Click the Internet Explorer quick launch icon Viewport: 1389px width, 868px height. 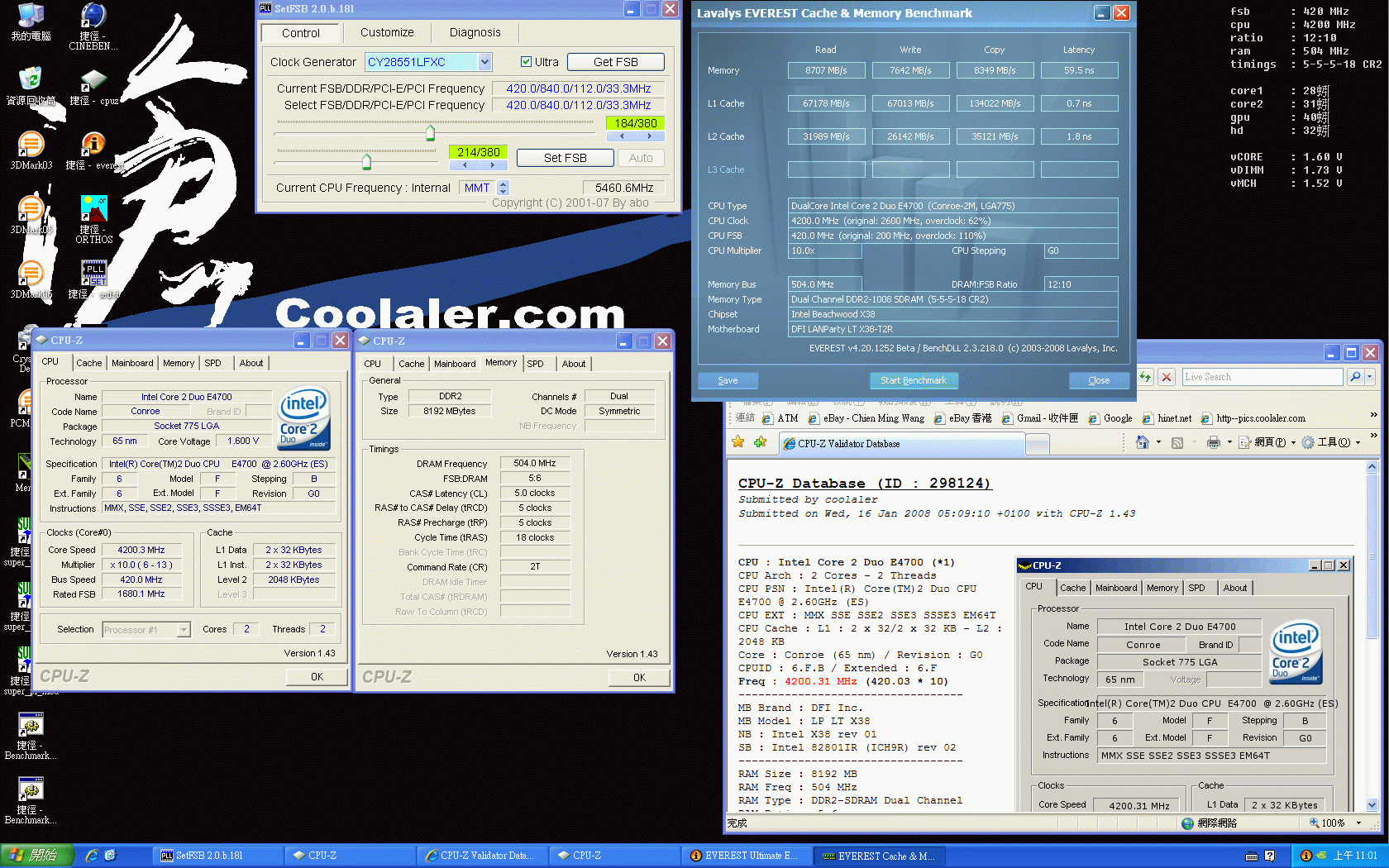tap(92, 856)
